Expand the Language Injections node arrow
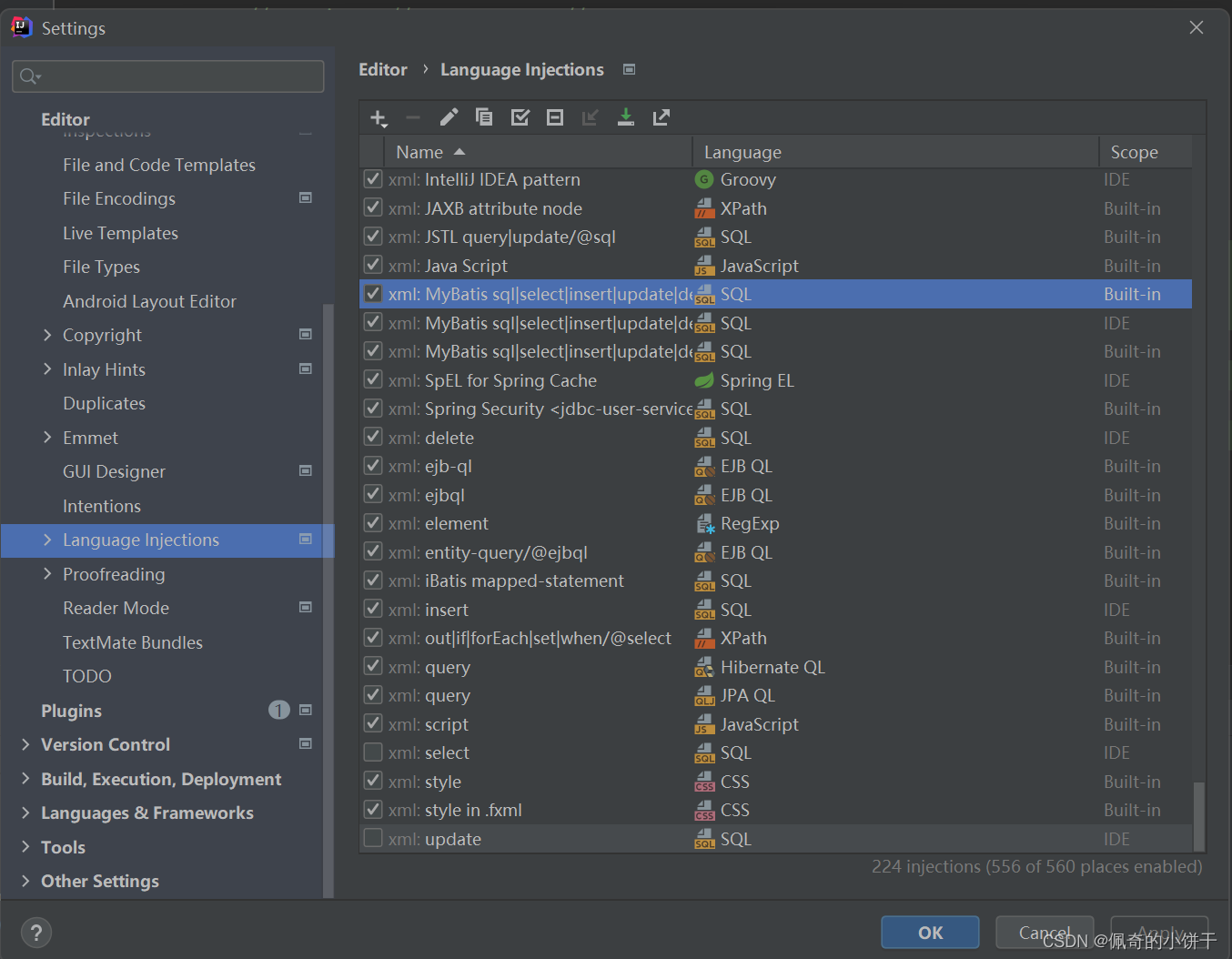1232x959 pixels. 47,540
